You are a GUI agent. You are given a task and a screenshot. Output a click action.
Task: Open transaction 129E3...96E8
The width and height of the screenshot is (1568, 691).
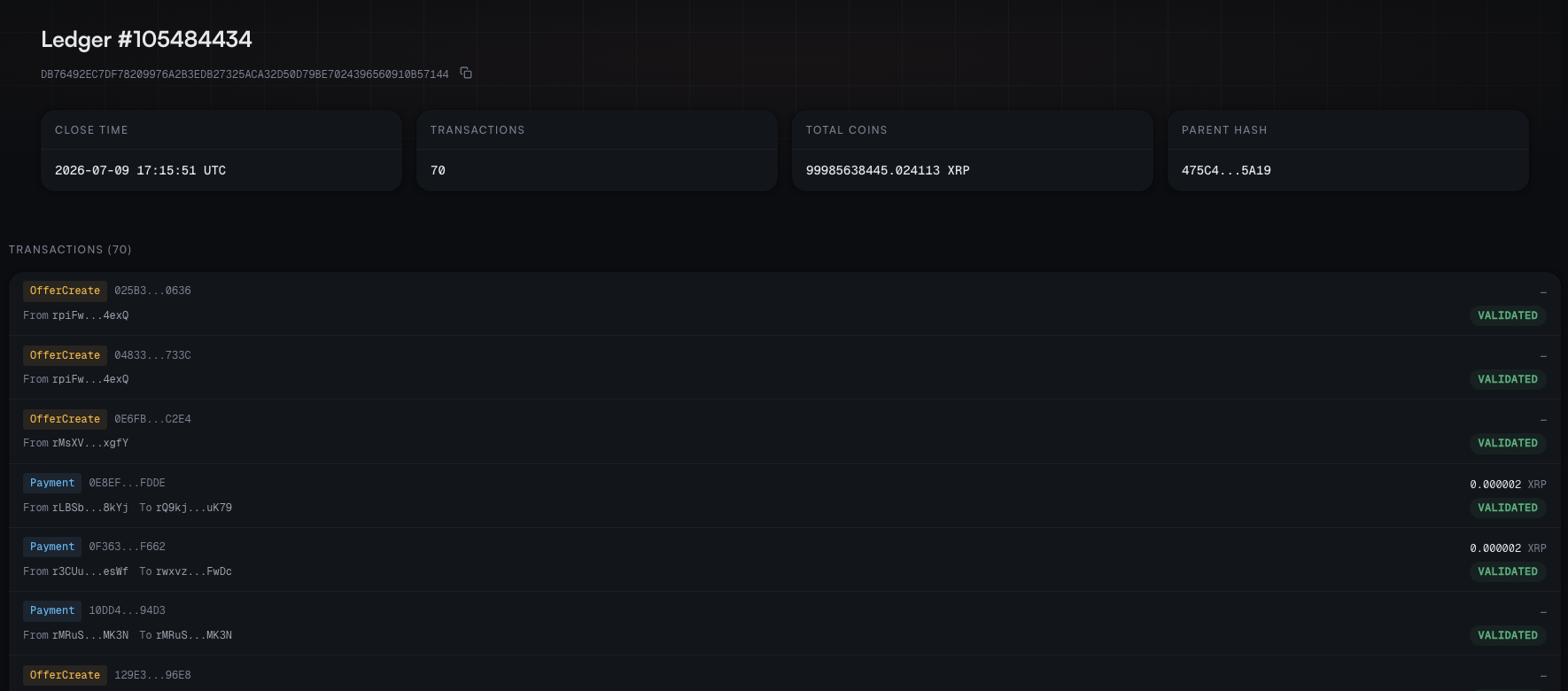click(152, 675)
